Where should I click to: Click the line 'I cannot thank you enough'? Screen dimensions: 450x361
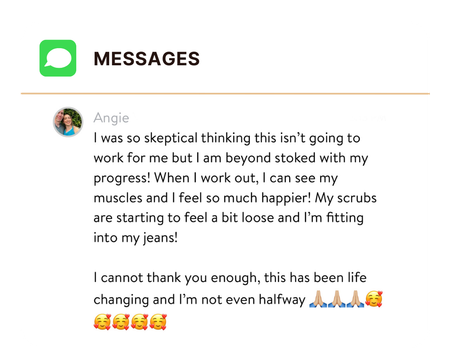[230, 278]
